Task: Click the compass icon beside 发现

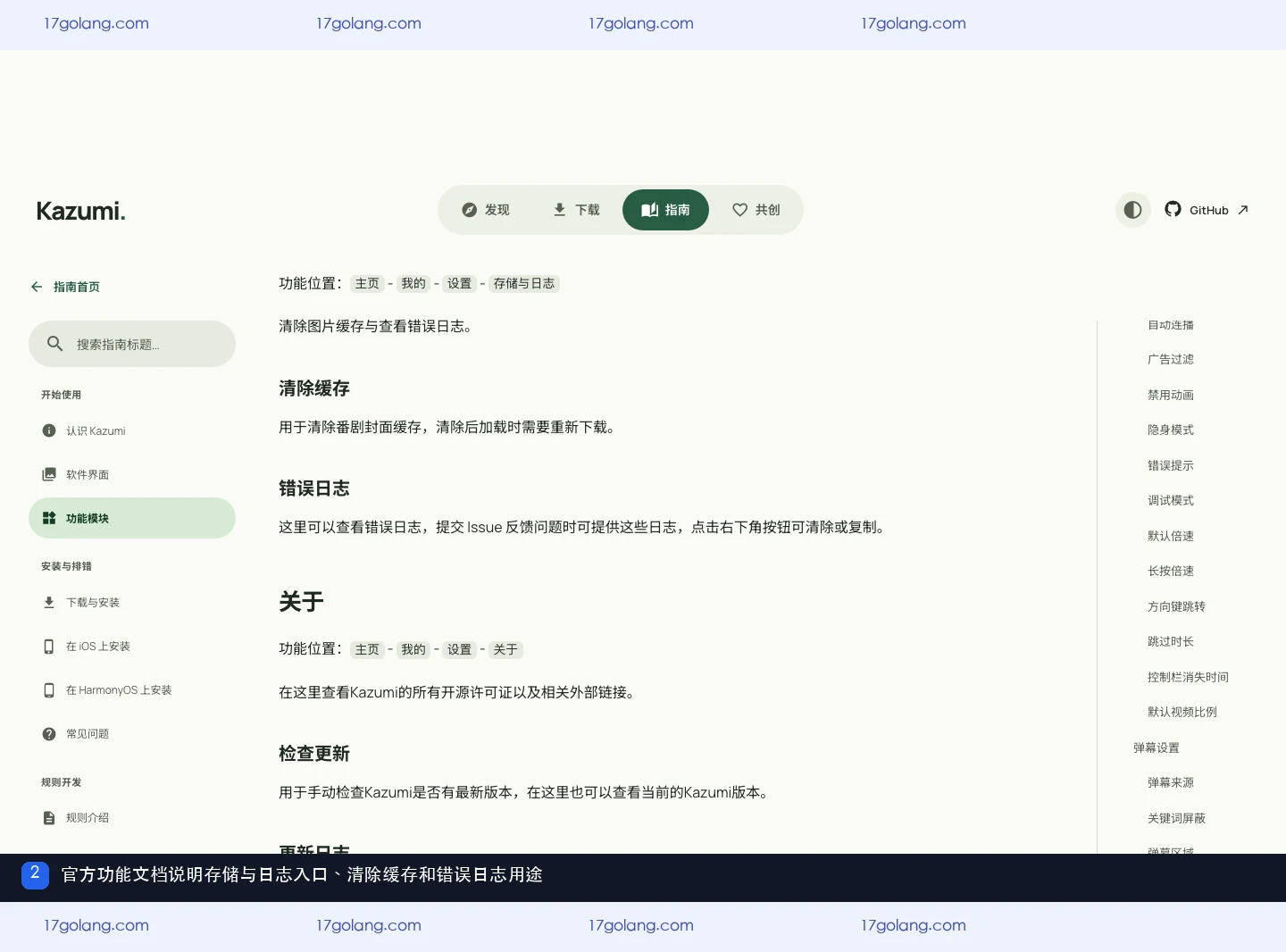Action: pos(470,210)
